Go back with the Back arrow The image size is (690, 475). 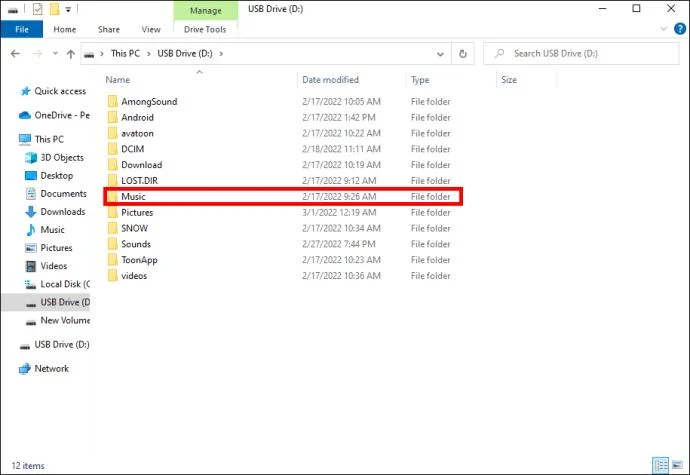click(x=15, y=54)
